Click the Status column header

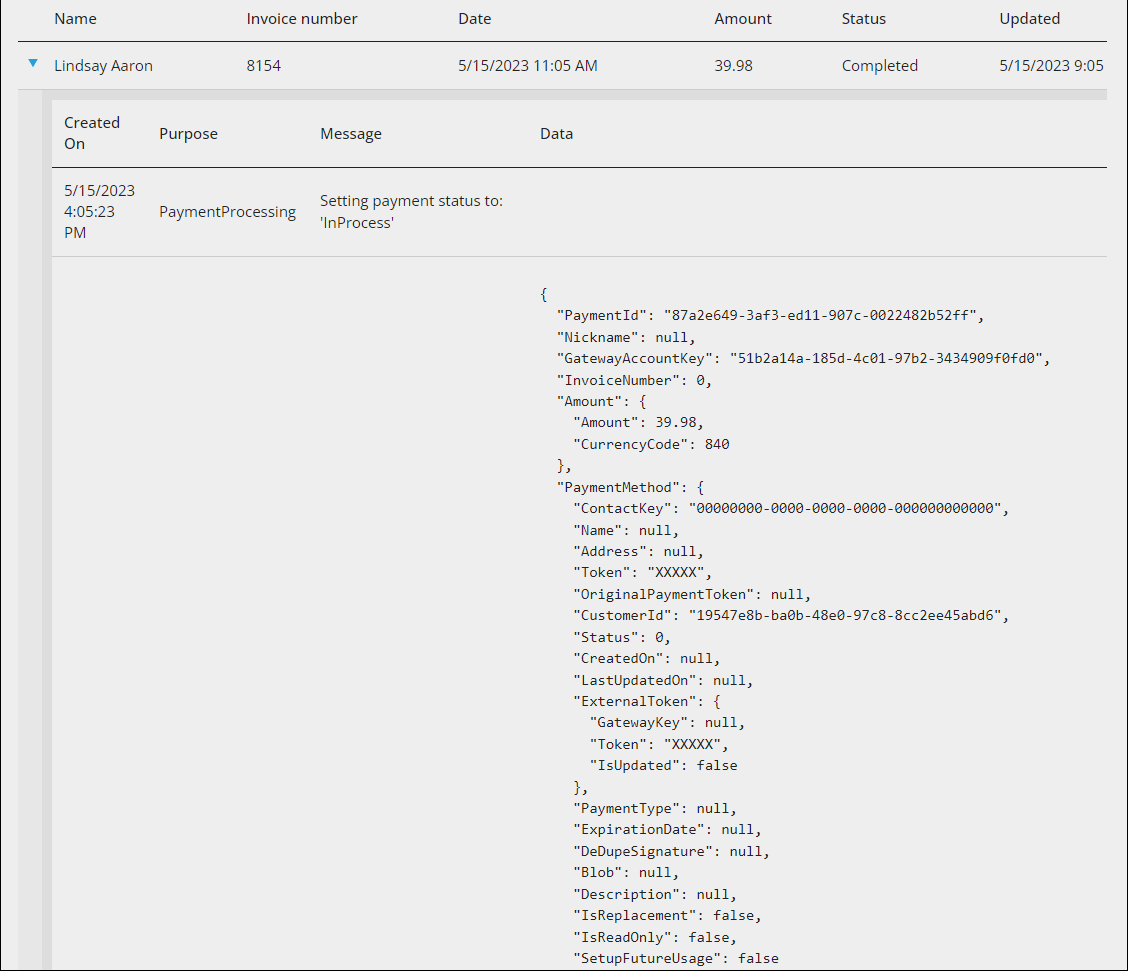point(863,19)
